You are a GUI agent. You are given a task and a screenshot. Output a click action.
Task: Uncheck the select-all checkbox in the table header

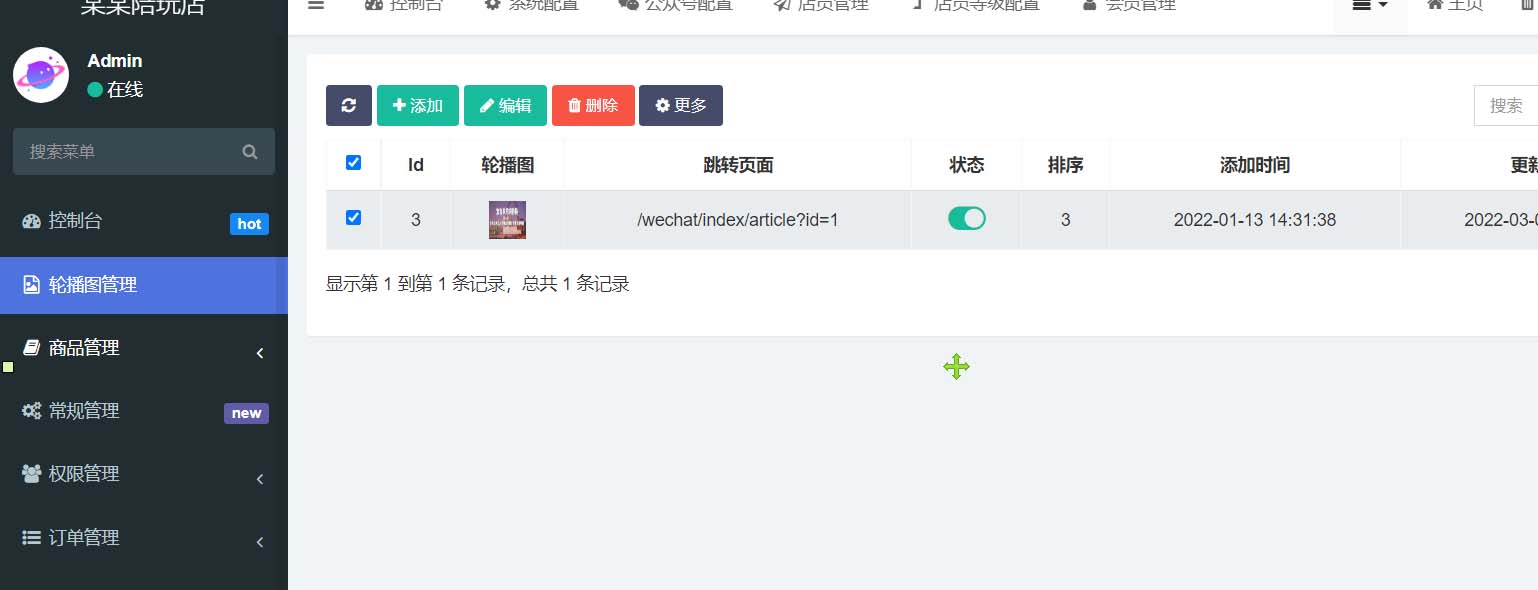[x=353, y=162]
